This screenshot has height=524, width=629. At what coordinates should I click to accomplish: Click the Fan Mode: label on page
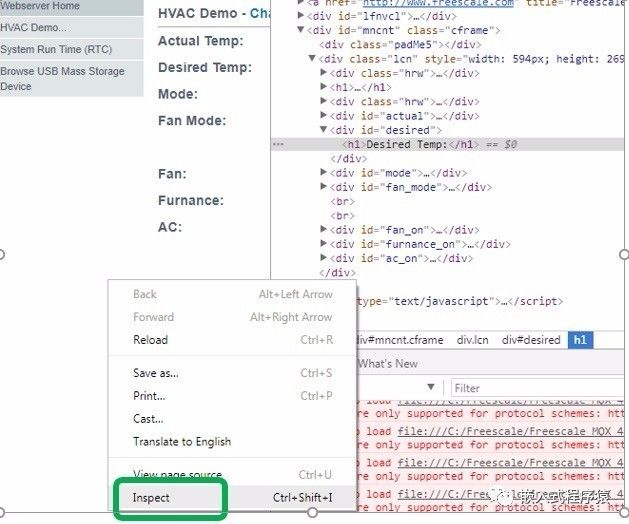coord(192,121)
